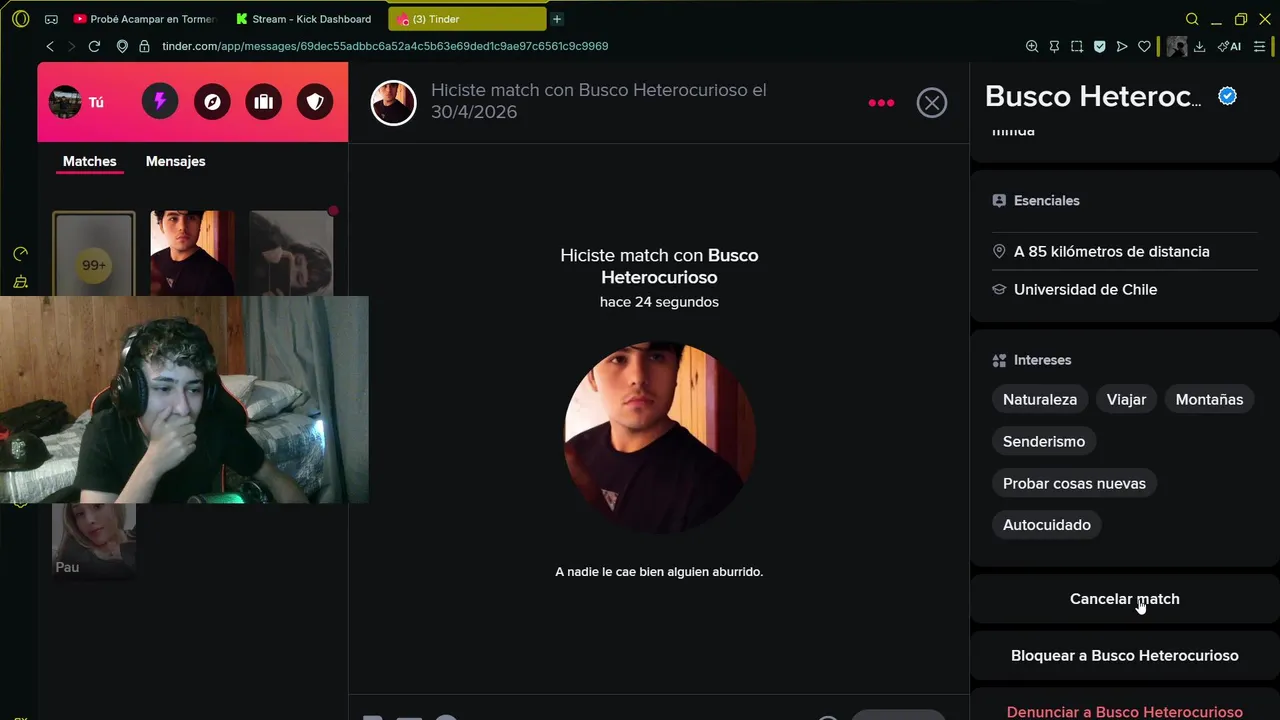Screen dimensions: 1280x720
Task: Open the match thumbnail with the red dot
Action: tap(291, 254)
